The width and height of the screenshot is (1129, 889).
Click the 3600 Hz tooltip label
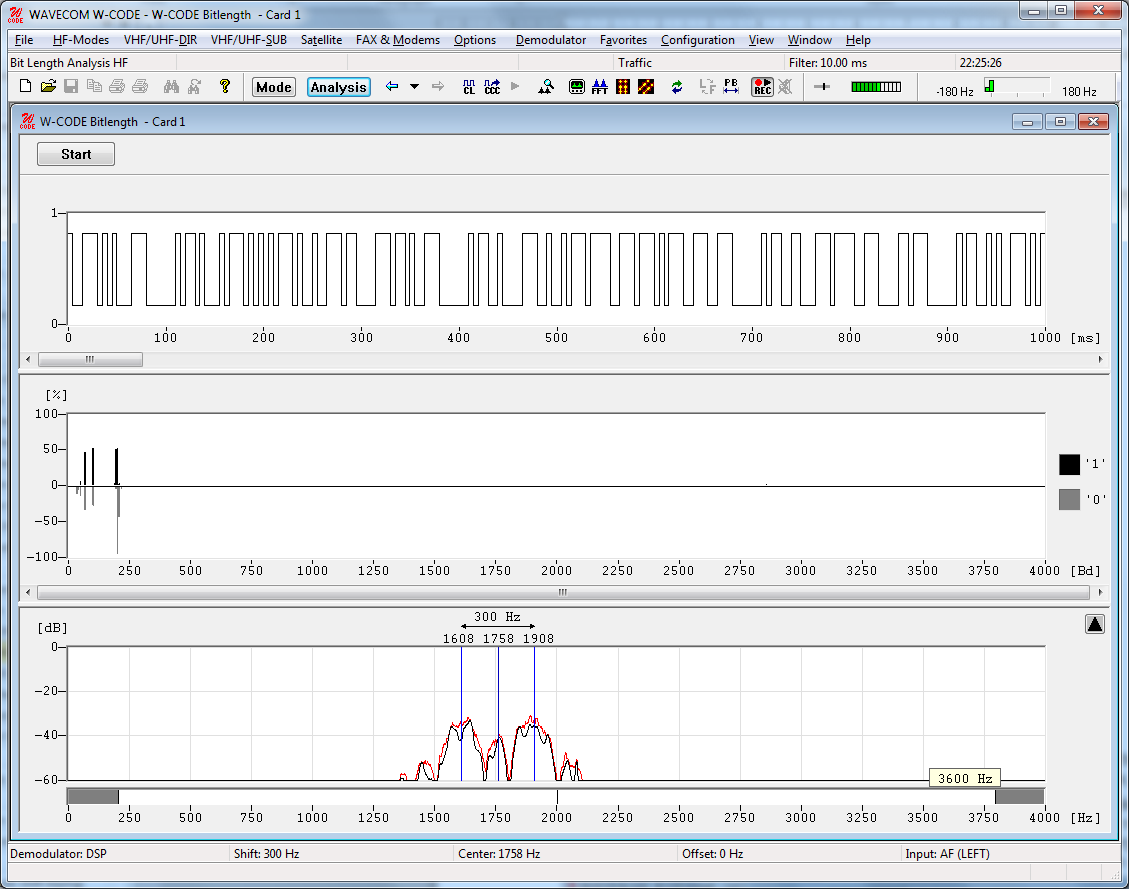coord(965,778)
